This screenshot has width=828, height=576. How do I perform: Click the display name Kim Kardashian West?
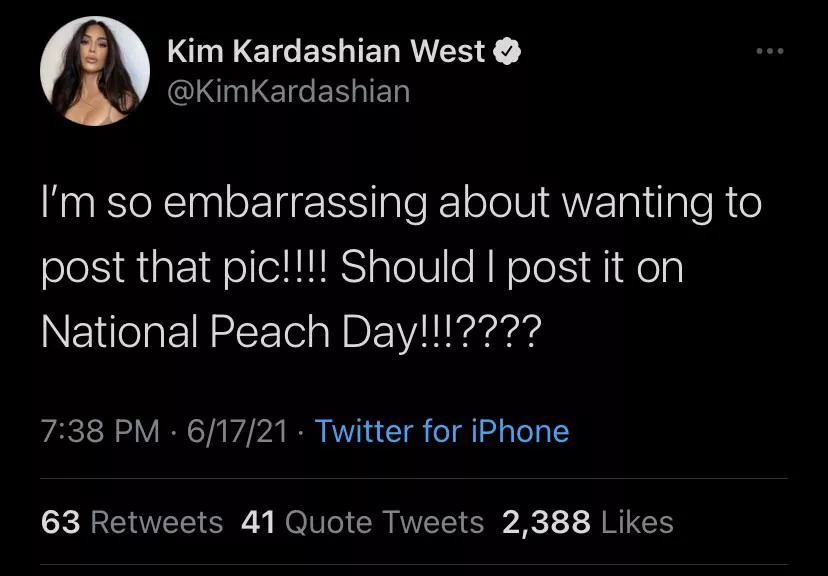(325, 50)
